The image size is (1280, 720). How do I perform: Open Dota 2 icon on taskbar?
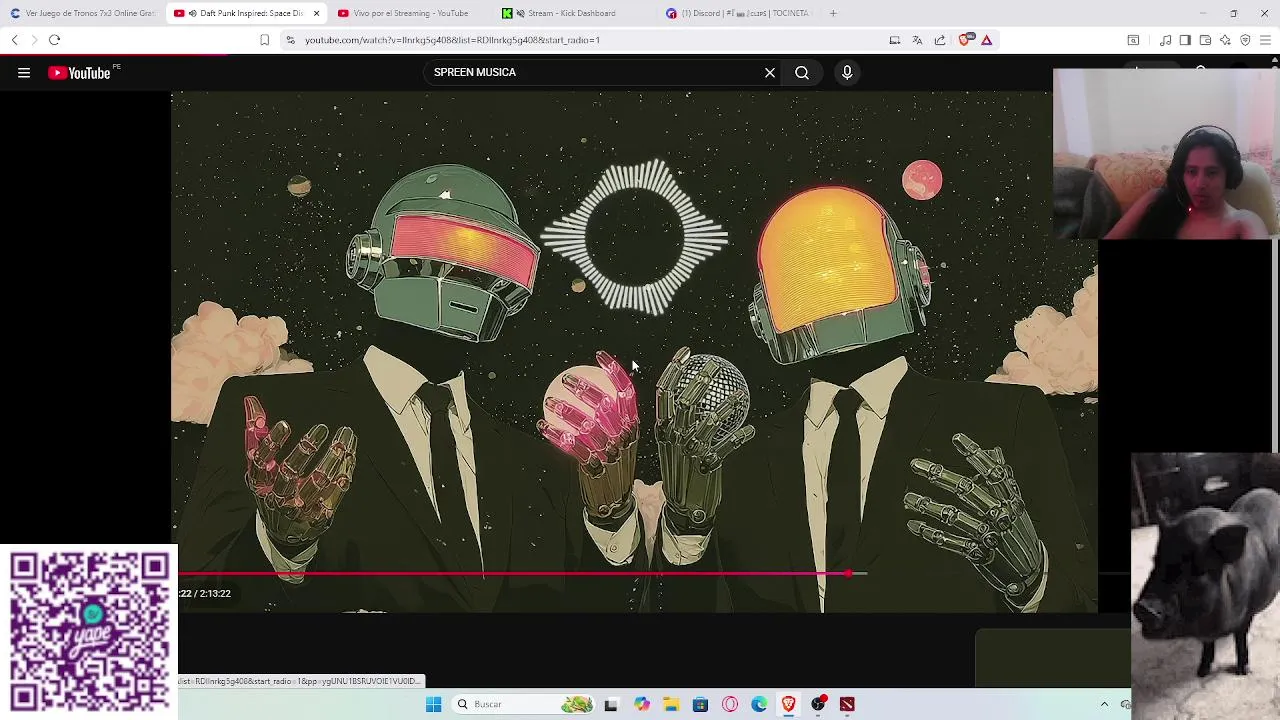(x=847, y=704)
